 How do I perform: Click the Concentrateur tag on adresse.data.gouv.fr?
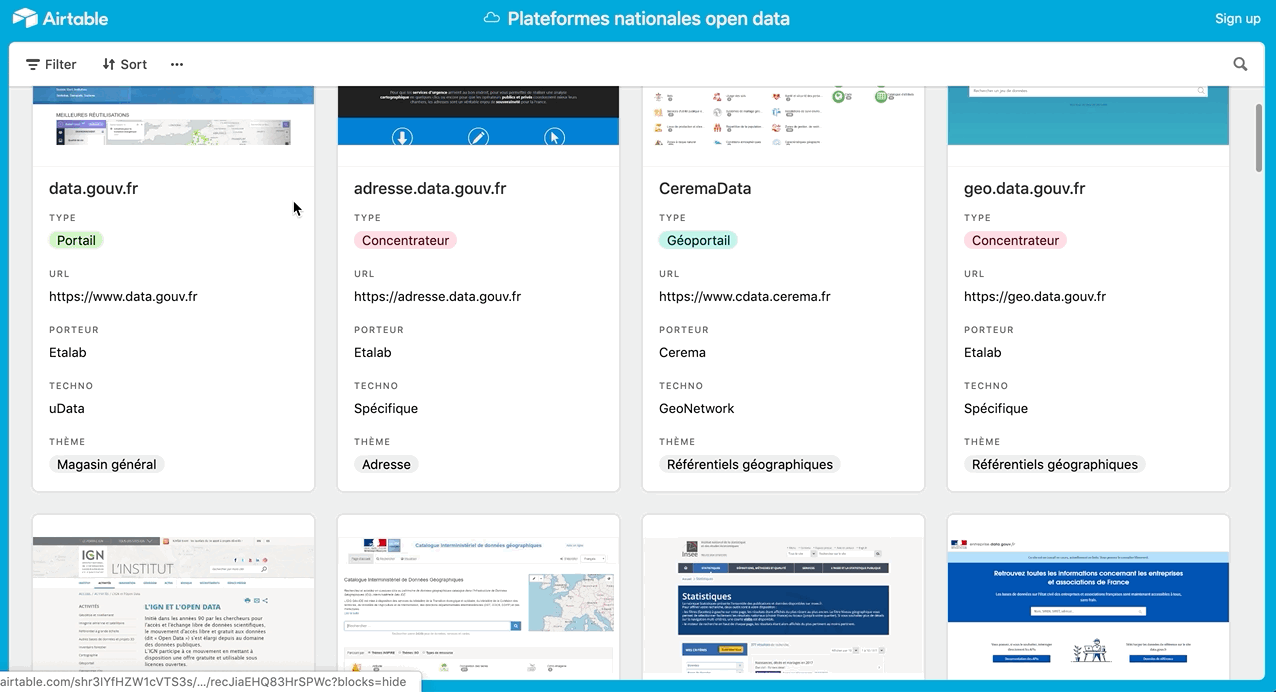405,240
